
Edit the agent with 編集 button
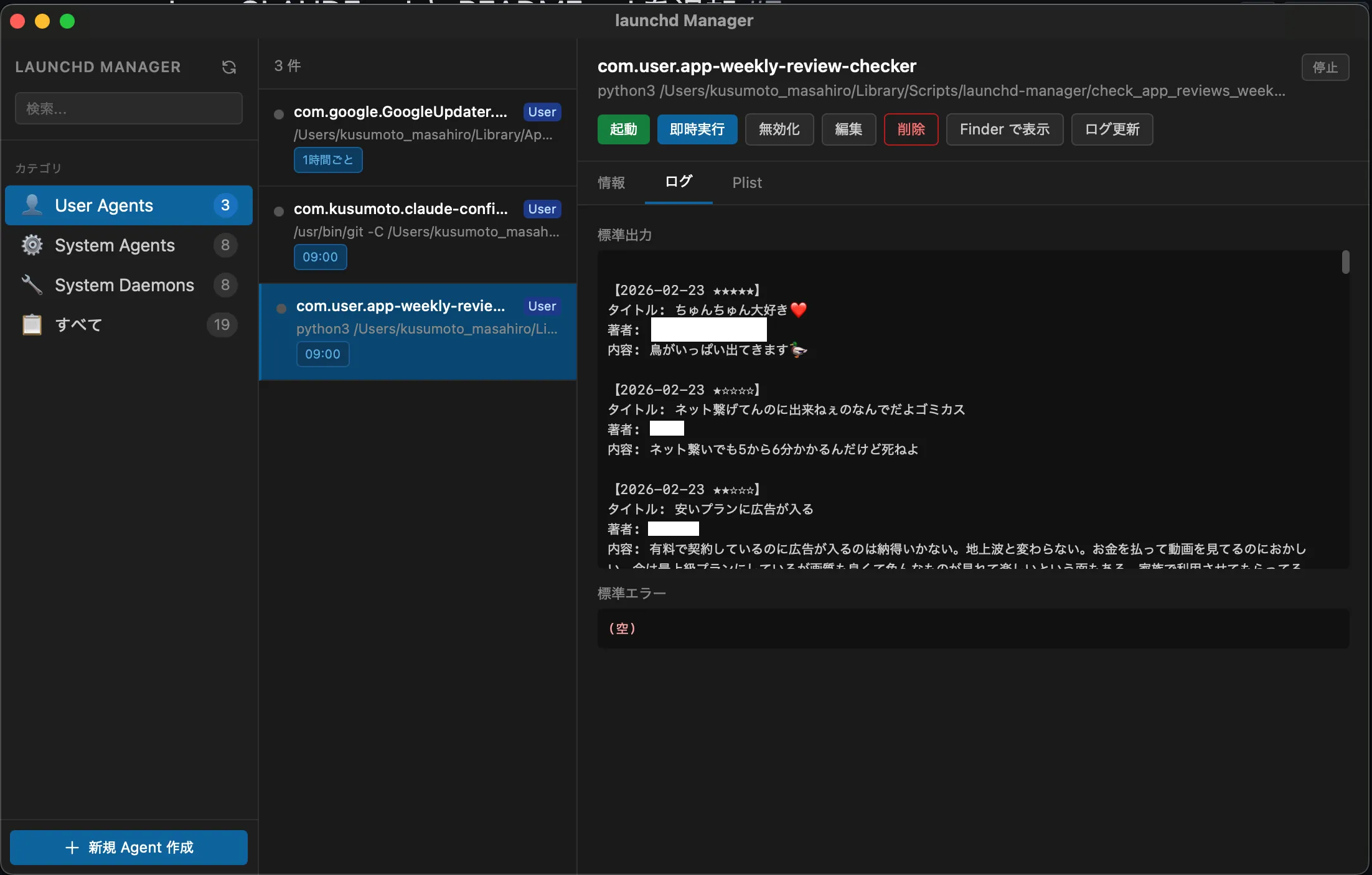[849, 129]
